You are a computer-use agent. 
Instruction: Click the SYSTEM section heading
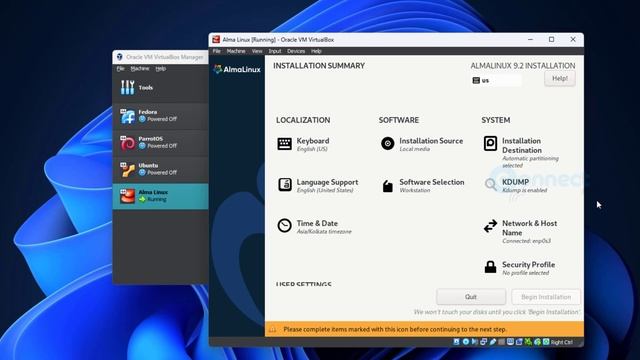click(496, 120)
